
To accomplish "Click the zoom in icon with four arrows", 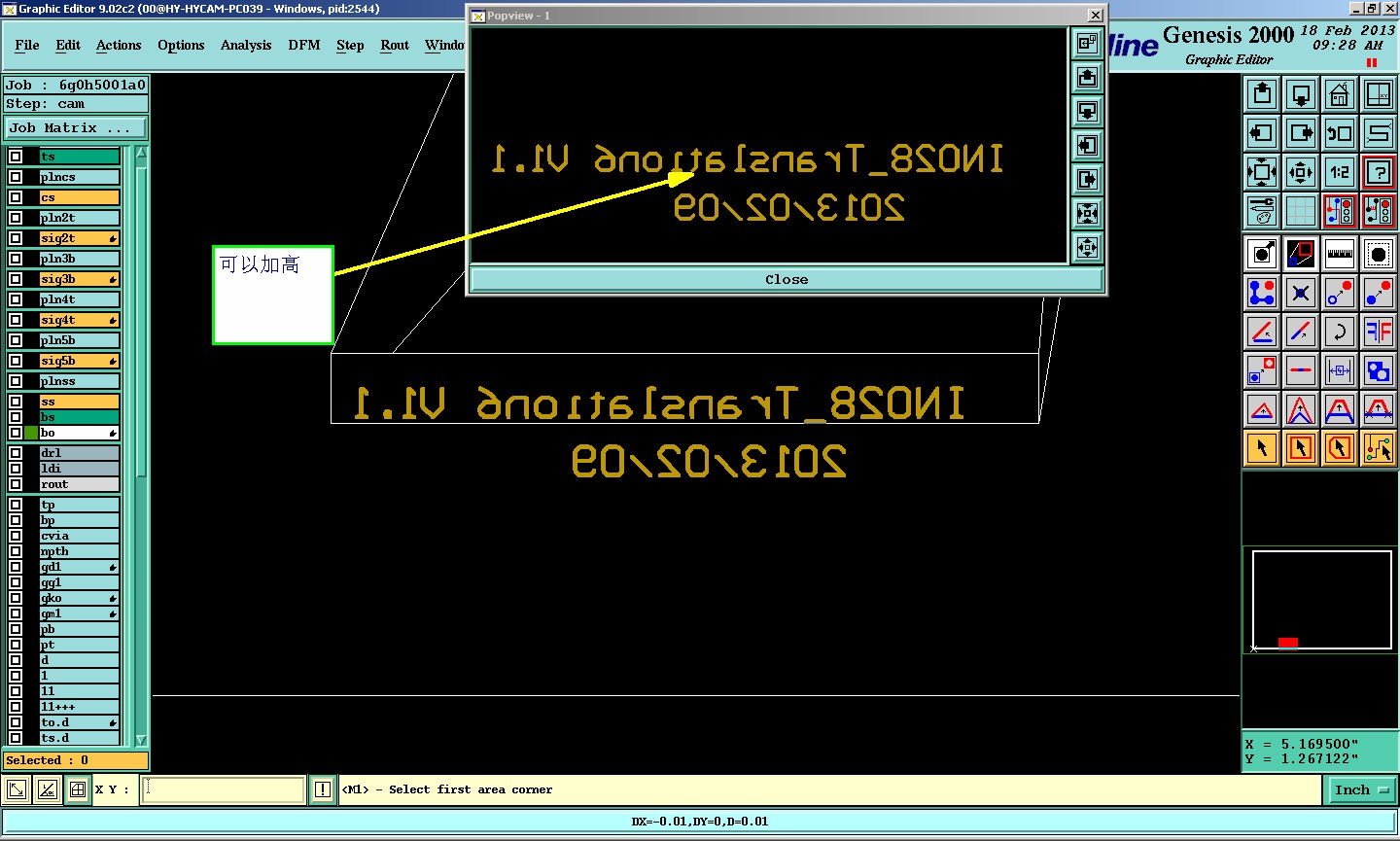I will coord(1262,172).
